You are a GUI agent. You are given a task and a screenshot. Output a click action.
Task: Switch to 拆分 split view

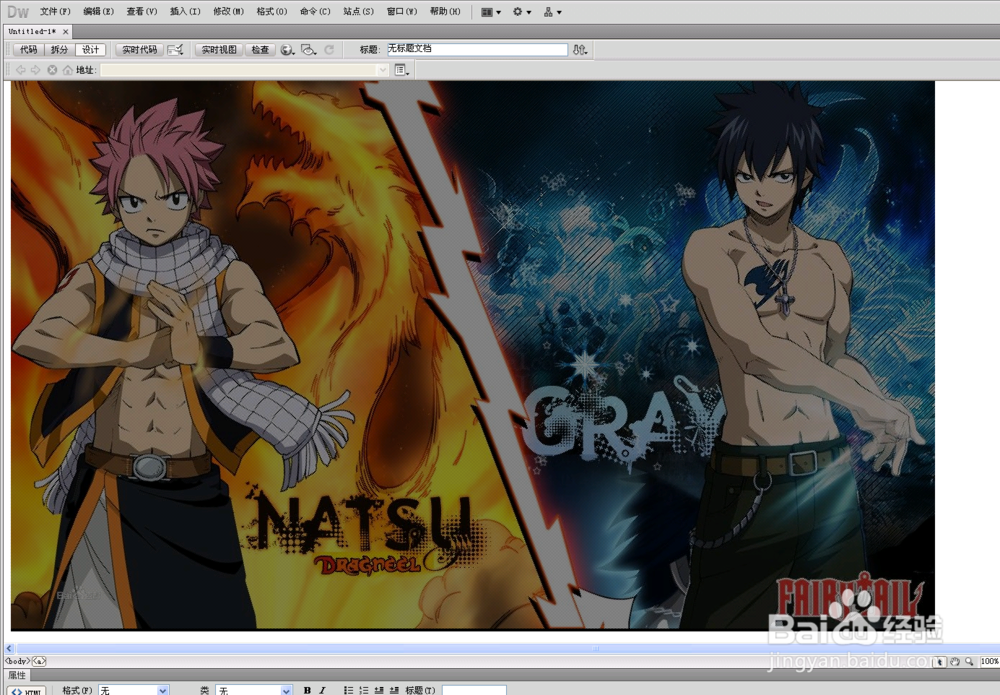click(x=59, y=50)
